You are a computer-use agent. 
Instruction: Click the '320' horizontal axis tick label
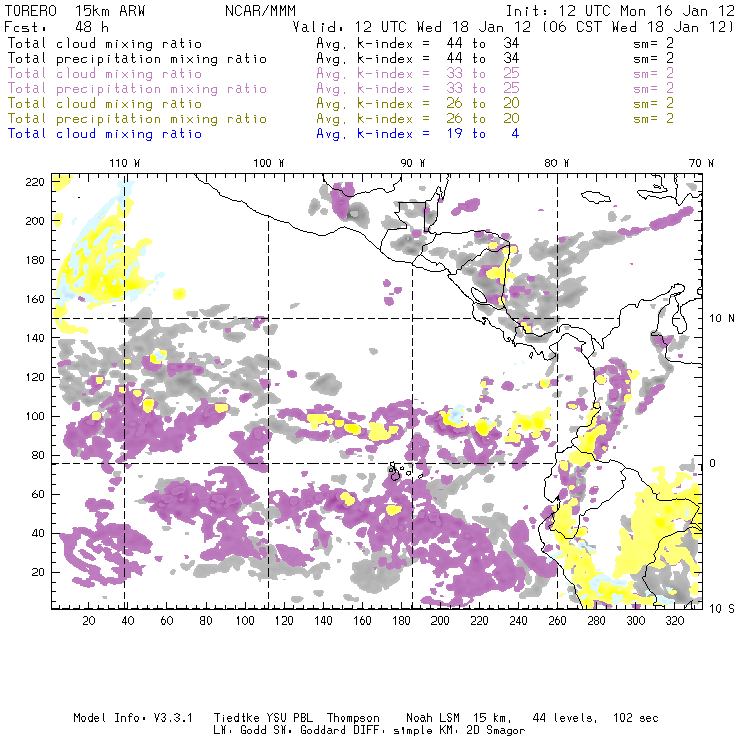coord(674,621)
